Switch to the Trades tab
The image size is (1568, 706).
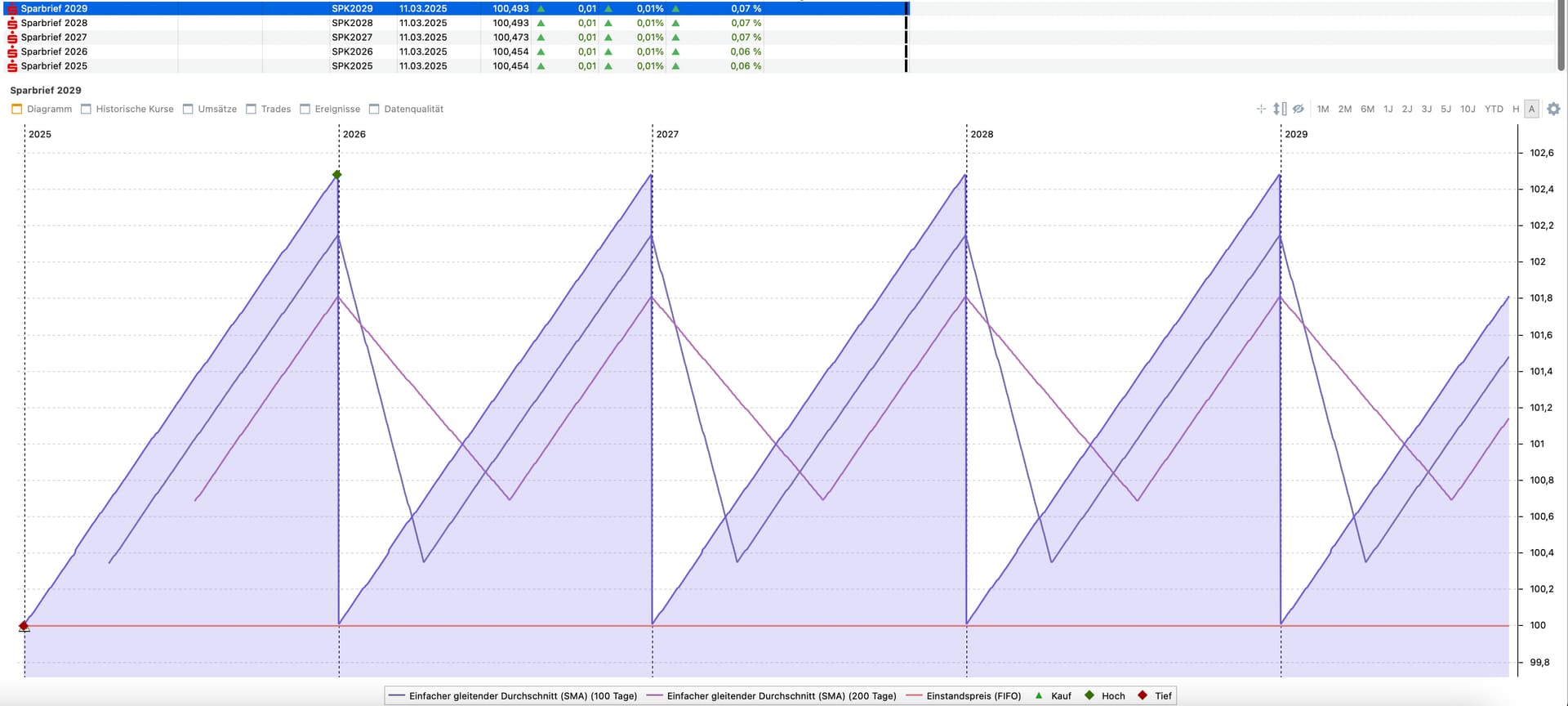[x=269, y=109]
